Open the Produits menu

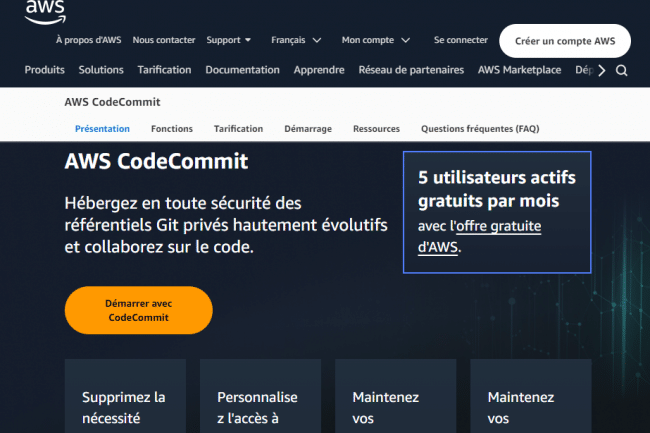pos(44,70)
